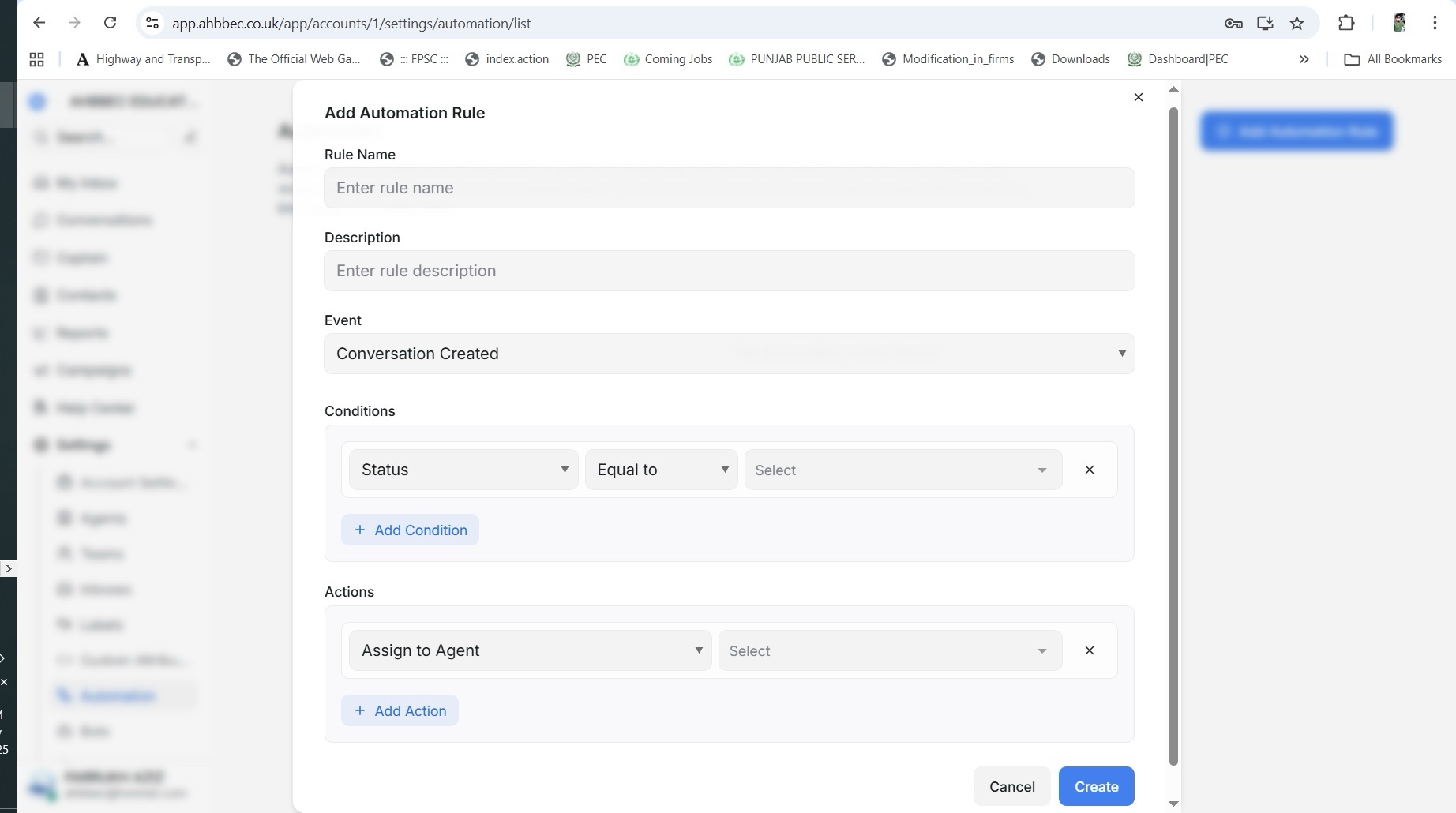Focus the Rule Name input field
The height and width of the screenshot is (813, 1456).
(x=729, y=188)
